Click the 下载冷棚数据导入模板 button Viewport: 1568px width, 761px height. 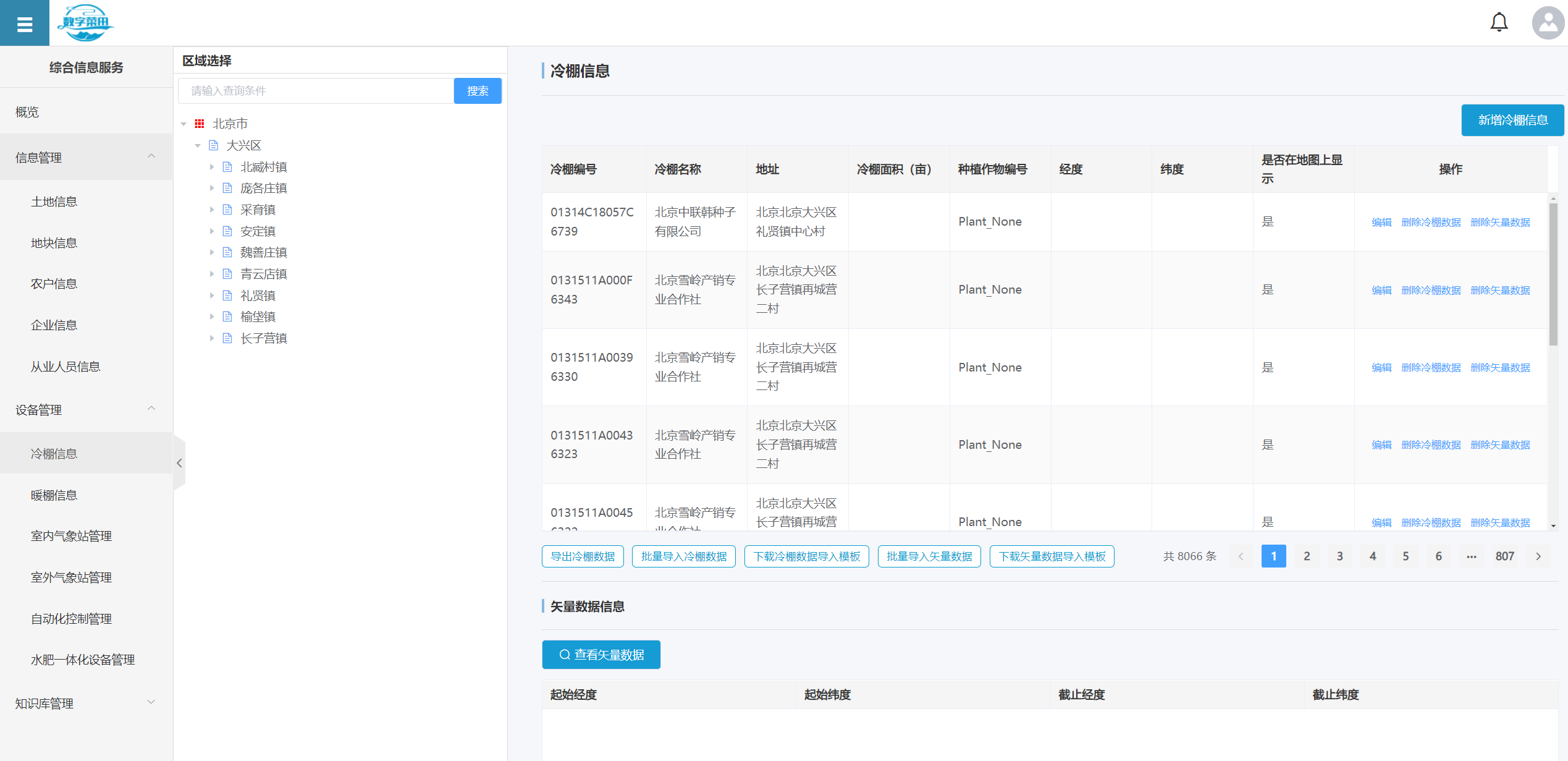click(x=807, y=556)
